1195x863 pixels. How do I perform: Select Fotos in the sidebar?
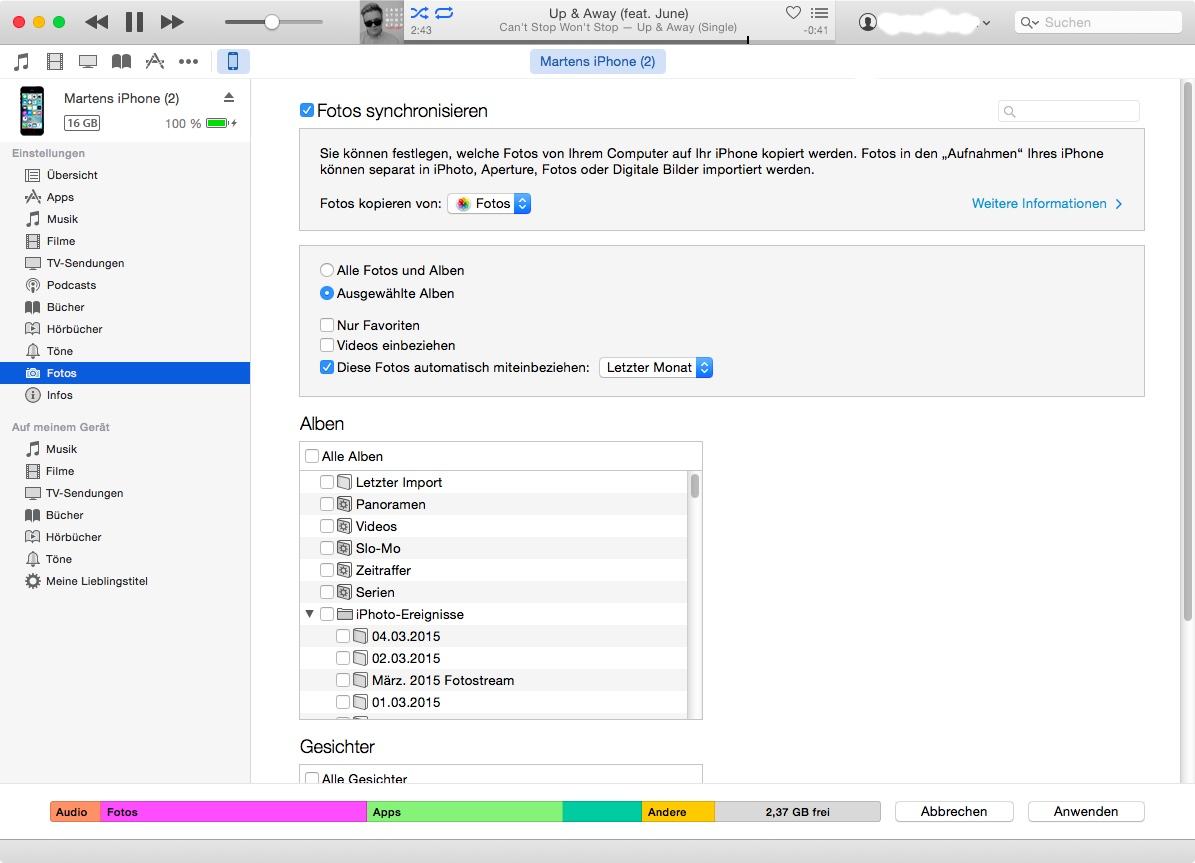click(125, 373)
